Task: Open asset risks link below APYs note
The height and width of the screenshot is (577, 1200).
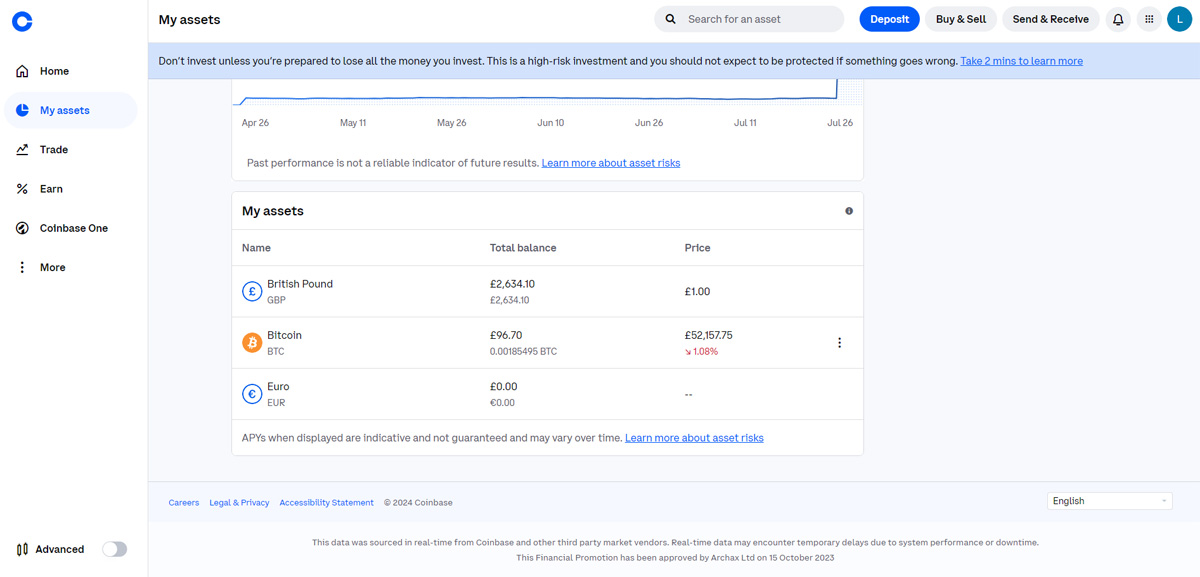Action: (x=694, y=438)
